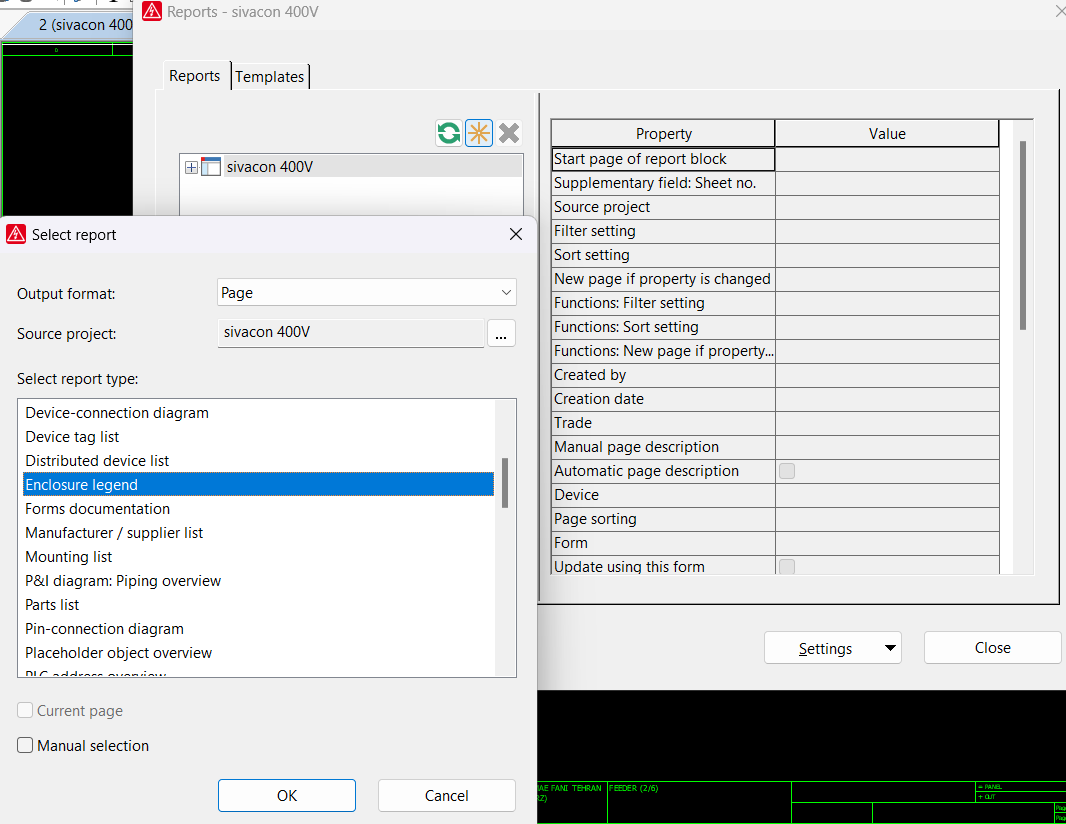Screen dimensions: 1066x824
Task: Select Functions: New page if property row
Action: [x=775, y=351]
